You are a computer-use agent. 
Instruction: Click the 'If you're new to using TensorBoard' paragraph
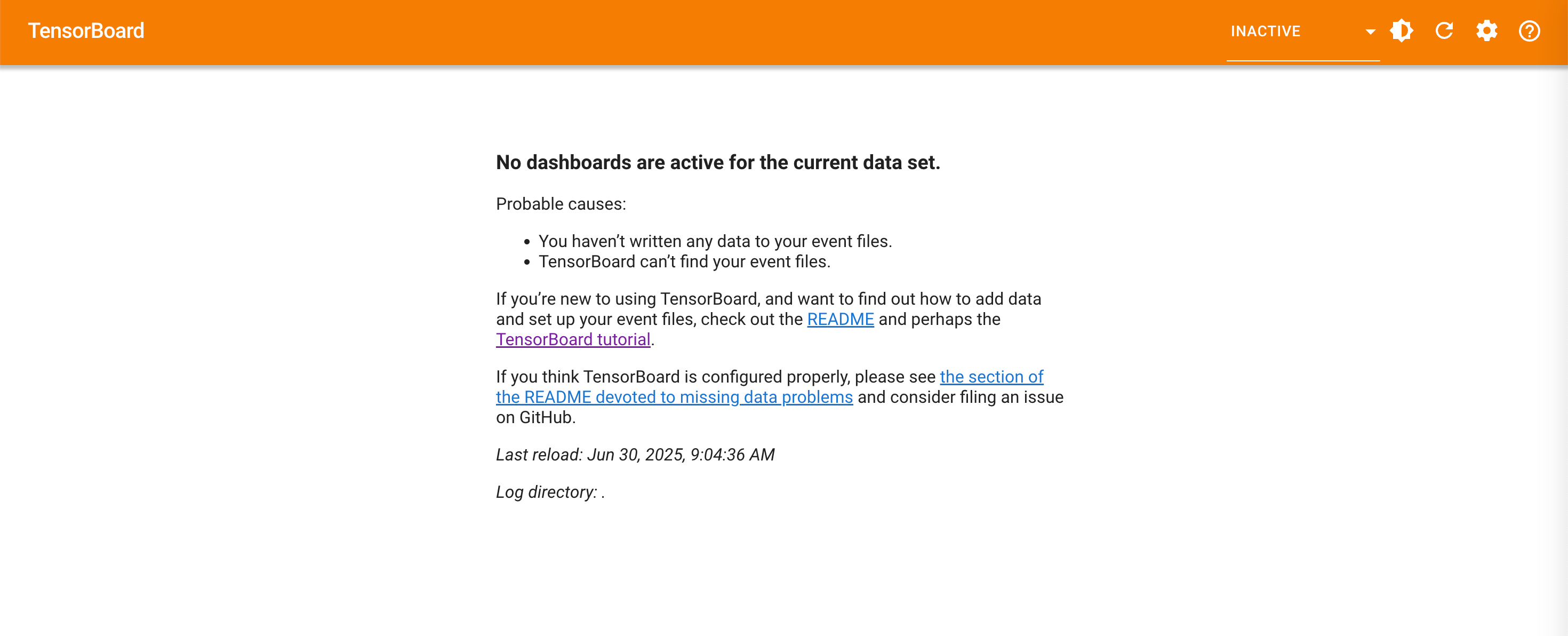768,319
